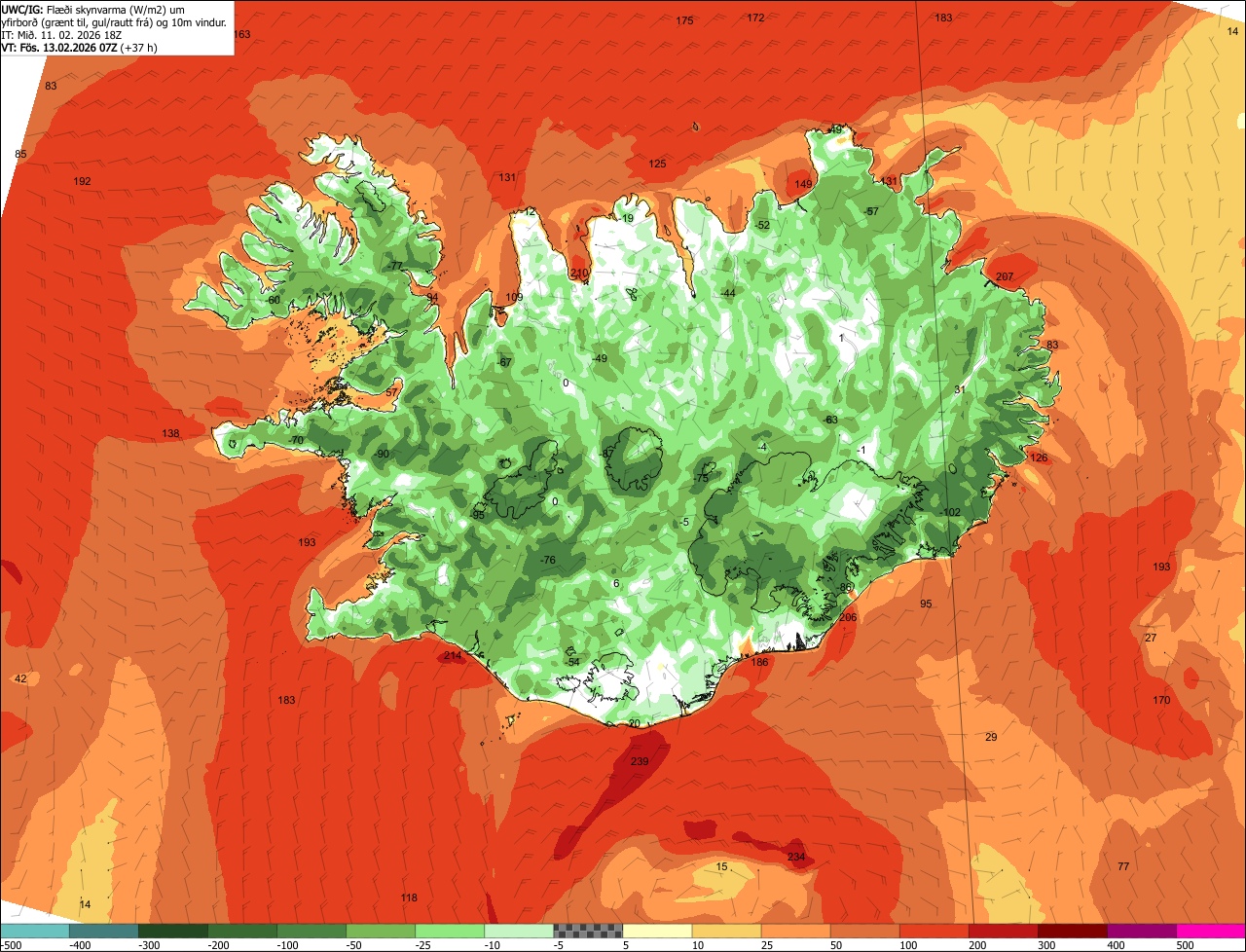Click the flux value 126 off the east coast

[x=1040, y=458]
